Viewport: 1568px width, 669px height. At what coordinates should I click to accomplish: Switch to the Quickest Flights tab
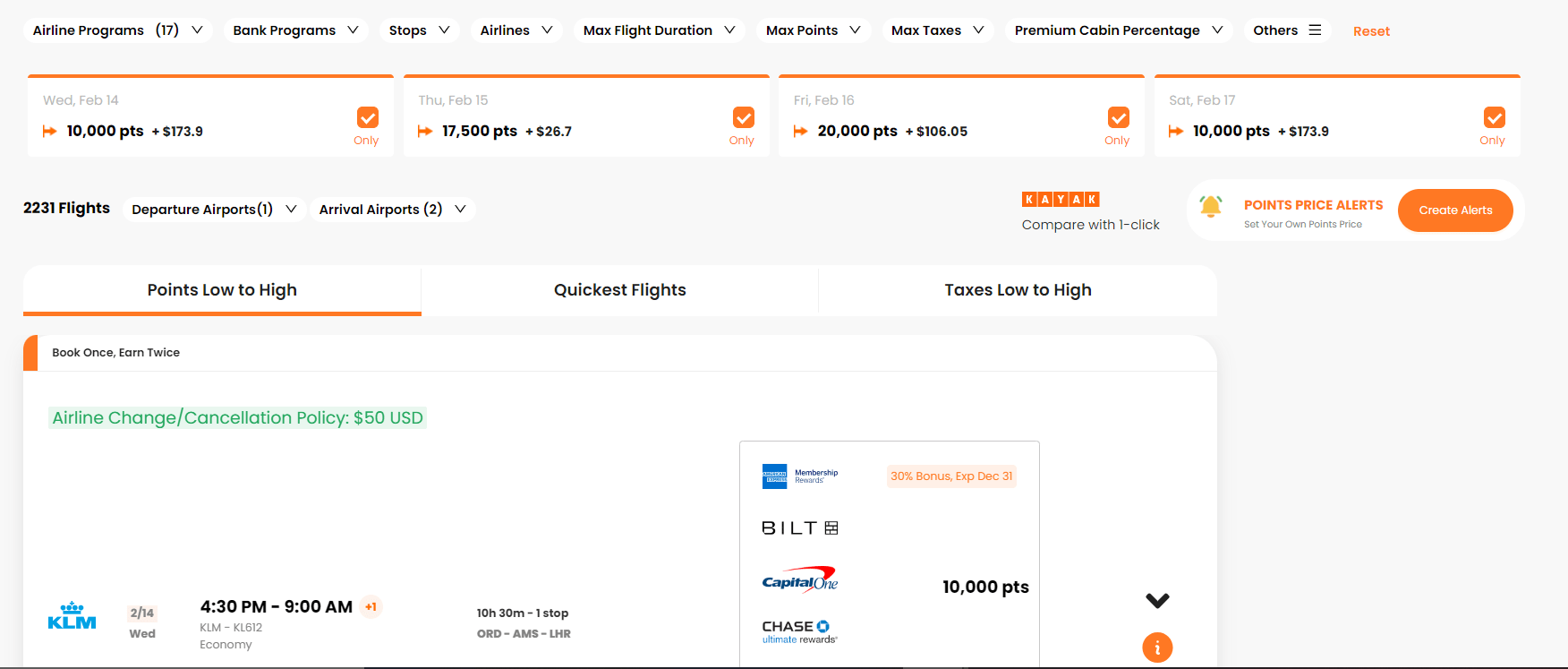click(619, 289)
